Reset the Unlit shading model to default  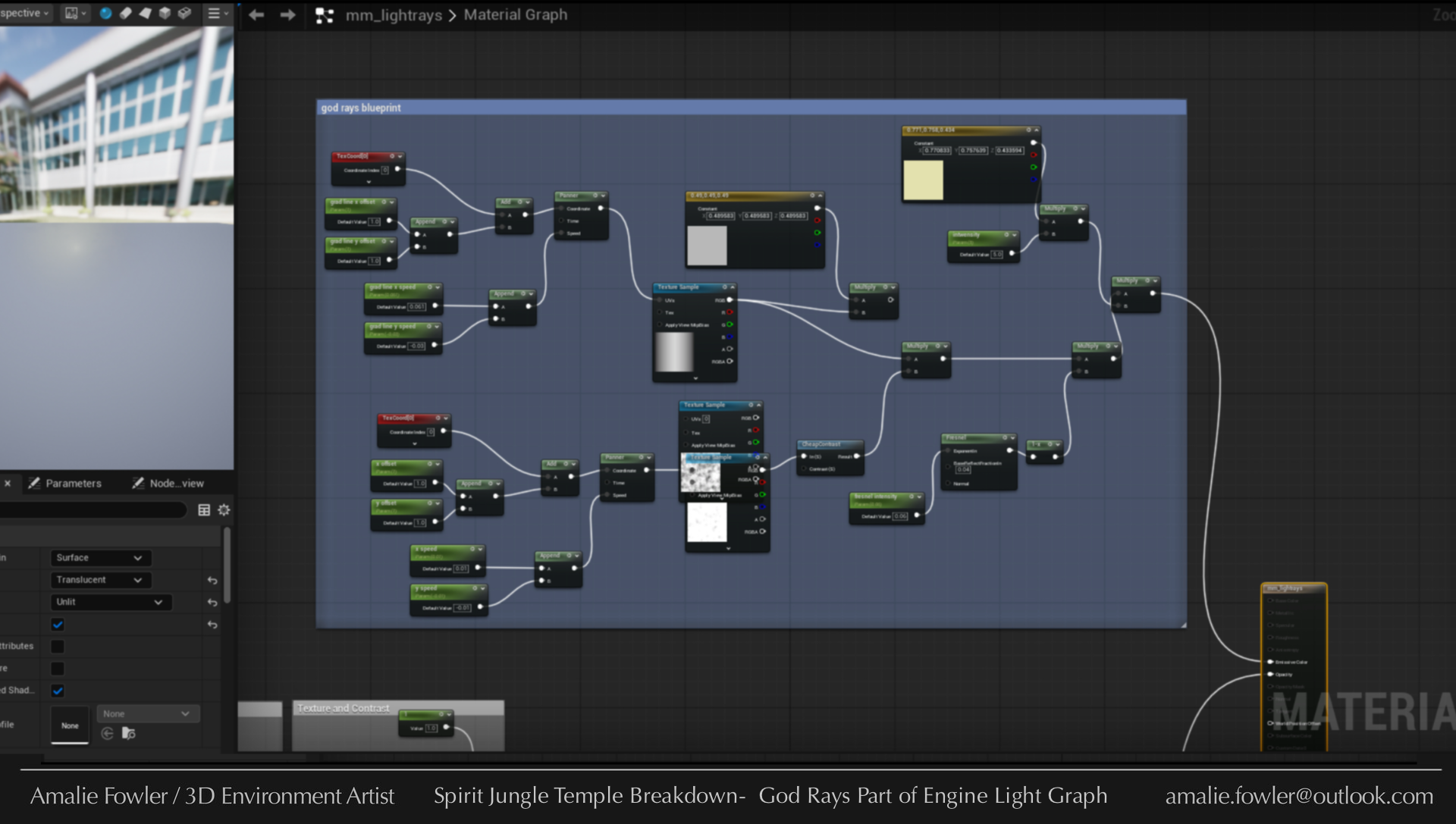pos(212,603)
